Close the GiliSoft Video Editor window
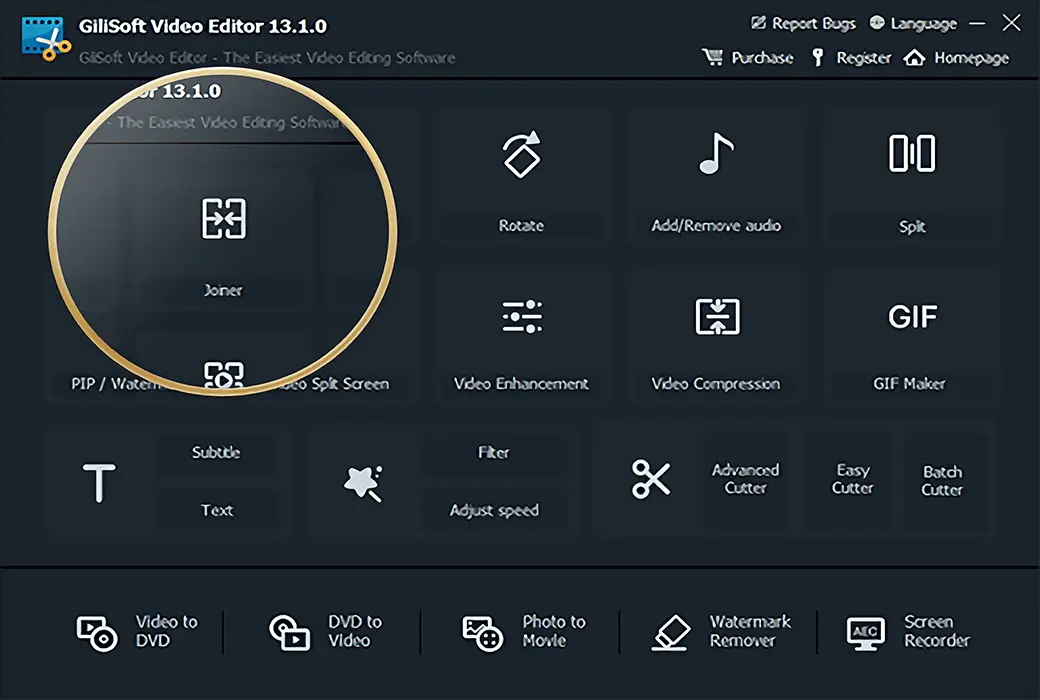 1011,23
